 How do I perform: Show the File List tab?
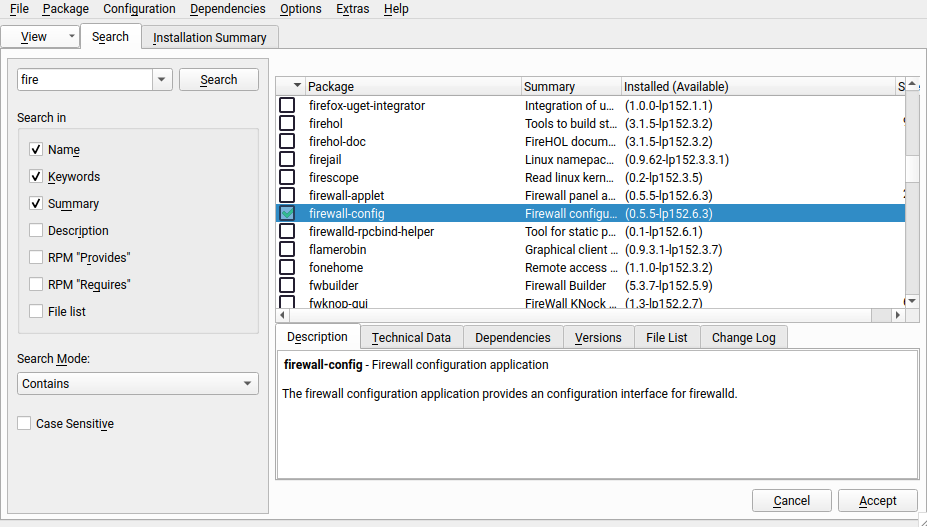pos(667,338)
